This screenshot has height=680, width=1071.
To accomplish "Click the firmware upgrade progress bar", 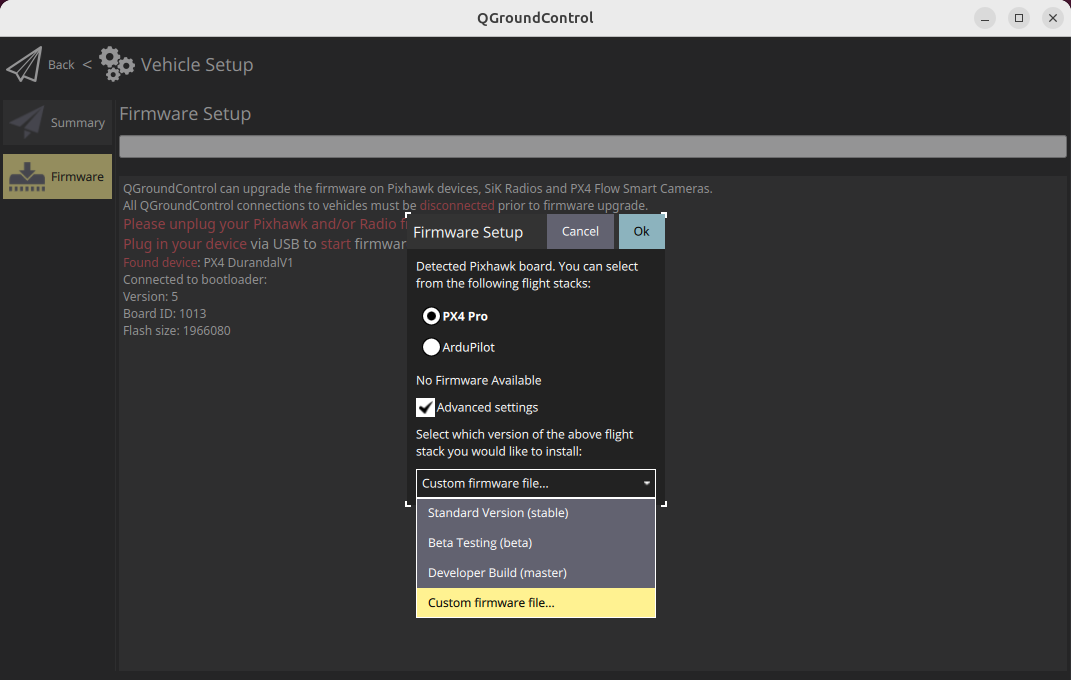I will coord(593,147).
